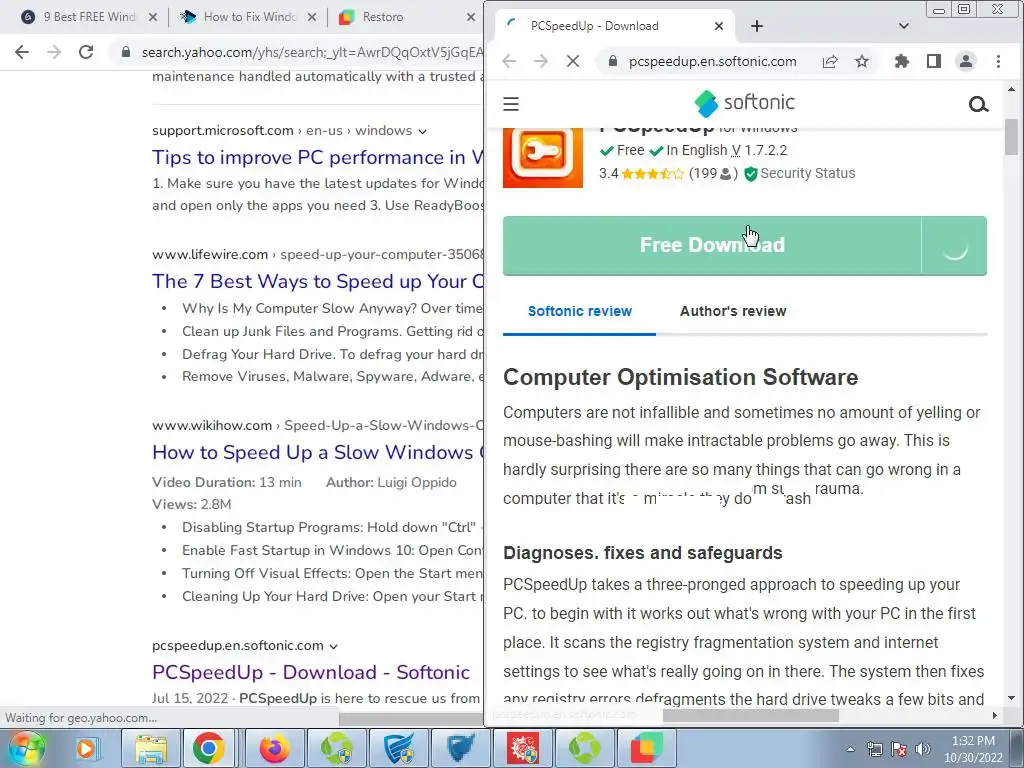This screenshot has height=768, width=1024.
Task: Select the Softonic review tab
Action: click(x=579, y=312)
